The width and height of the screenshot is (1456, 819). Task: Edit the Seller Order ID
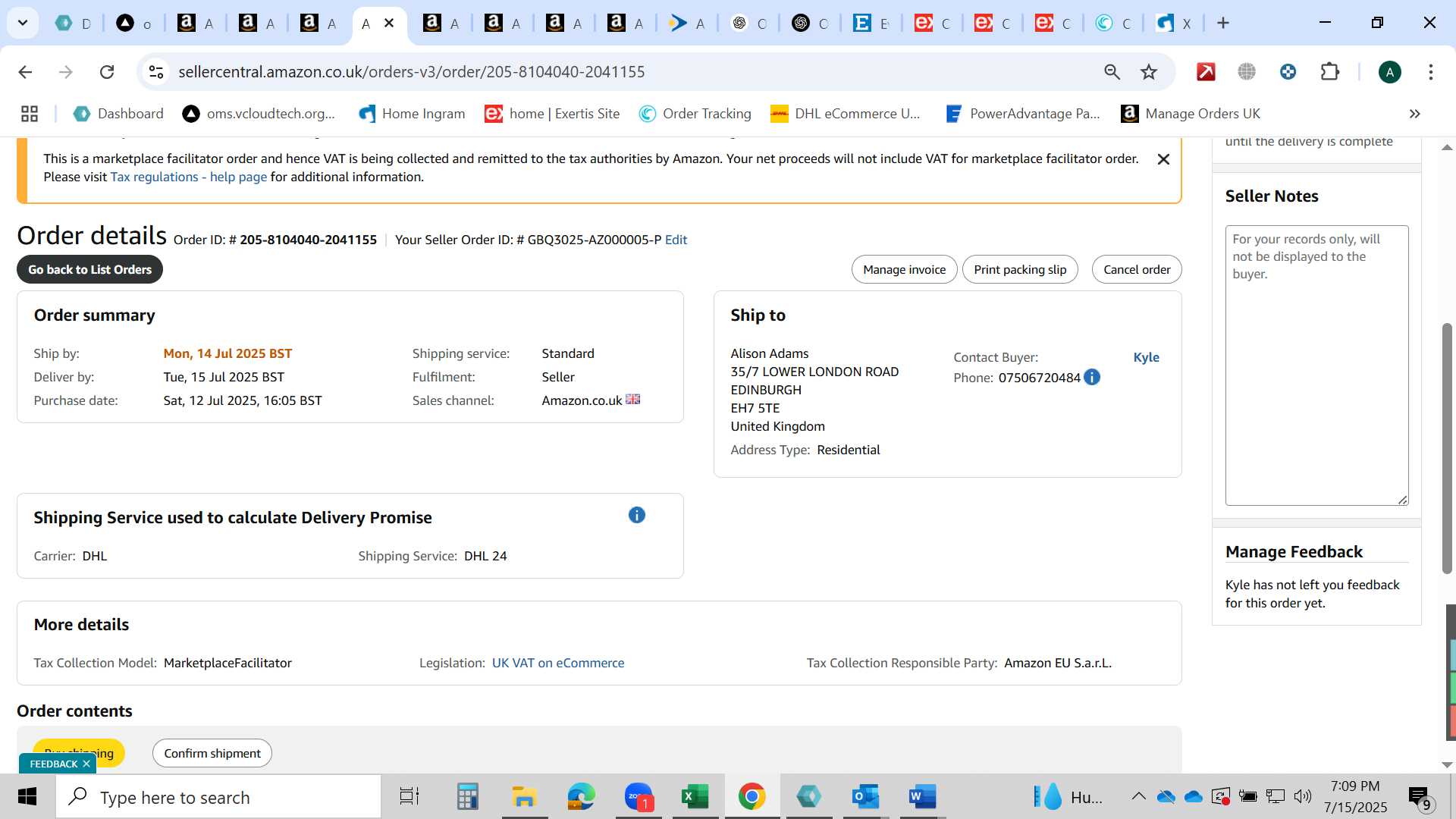pyautogui.click(x=676, y=240)
